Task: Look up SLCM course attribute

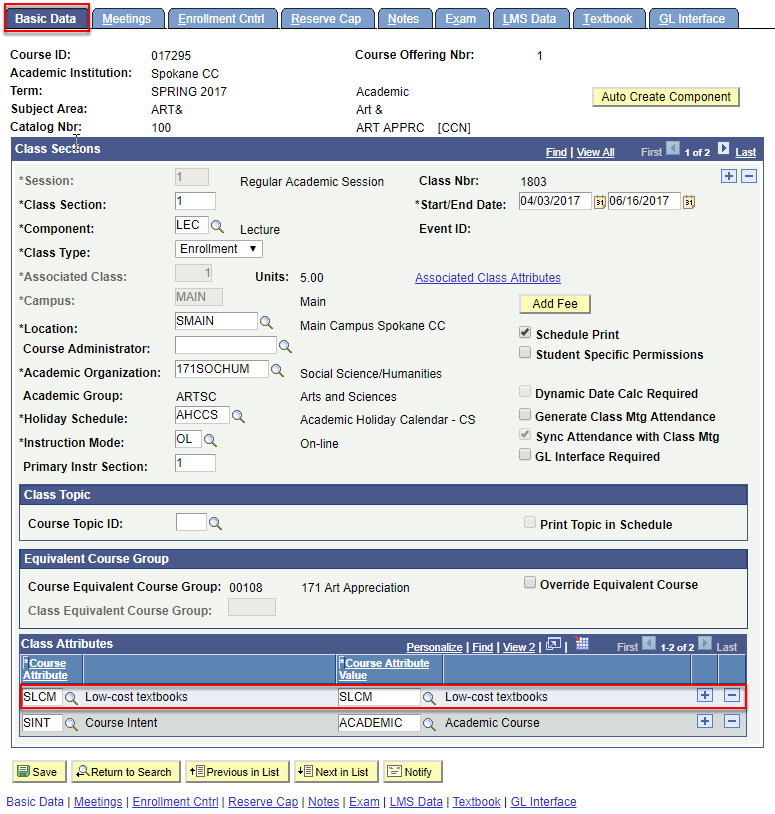Action: (x=71, y=698)
